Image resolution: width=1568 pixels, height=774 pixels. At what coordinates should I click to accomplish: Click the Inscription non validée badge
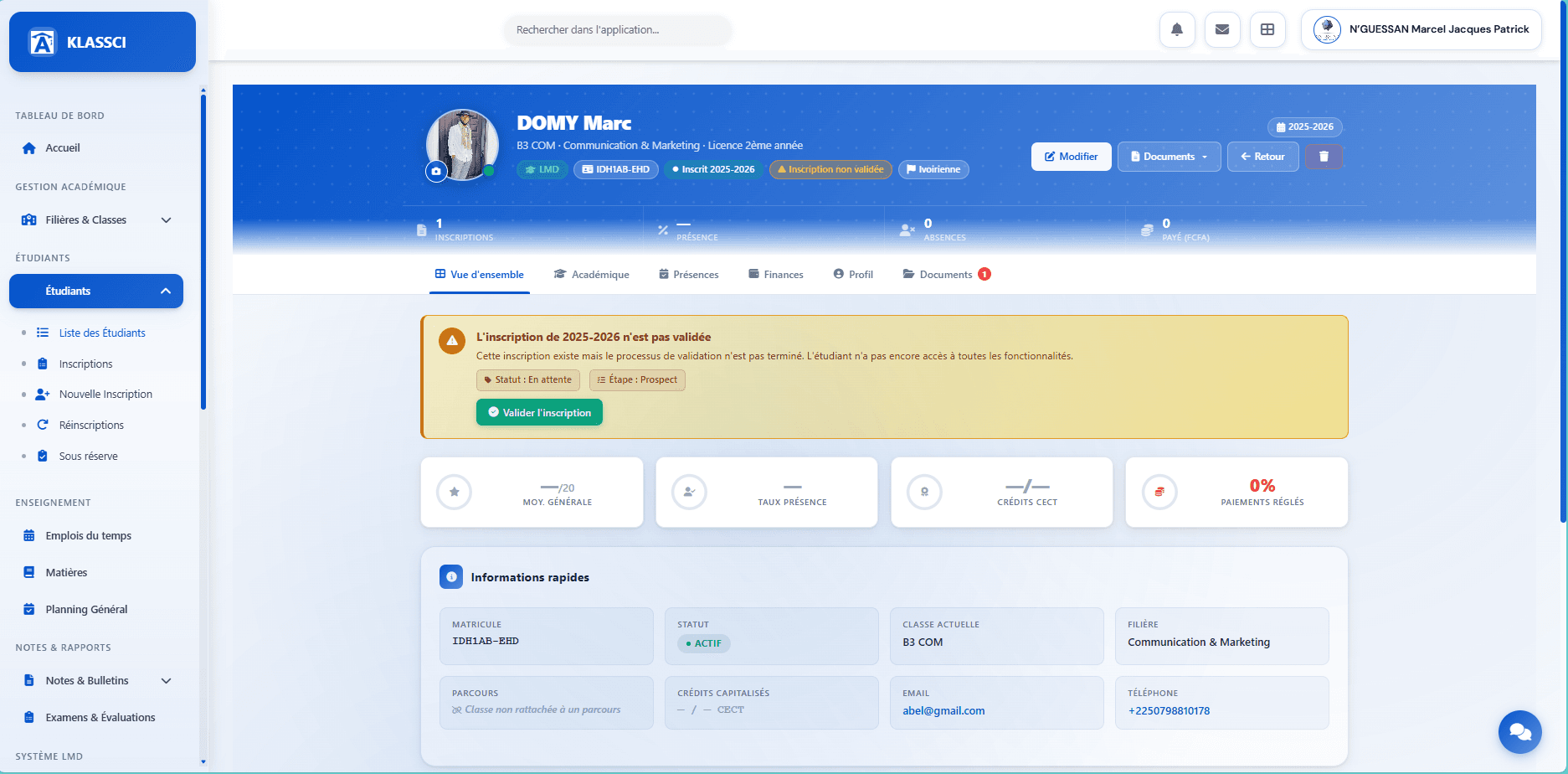(830, 169)
